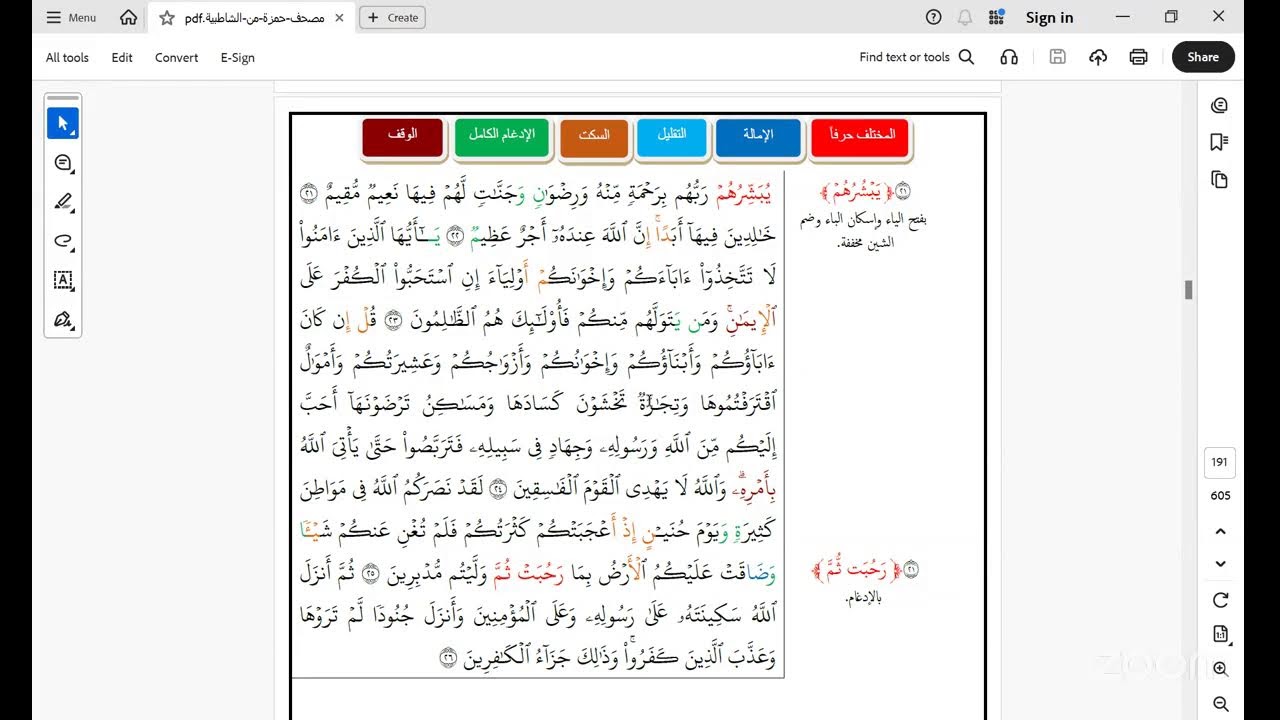
Task: Click the orange السكت legend button
Action: 593,138
